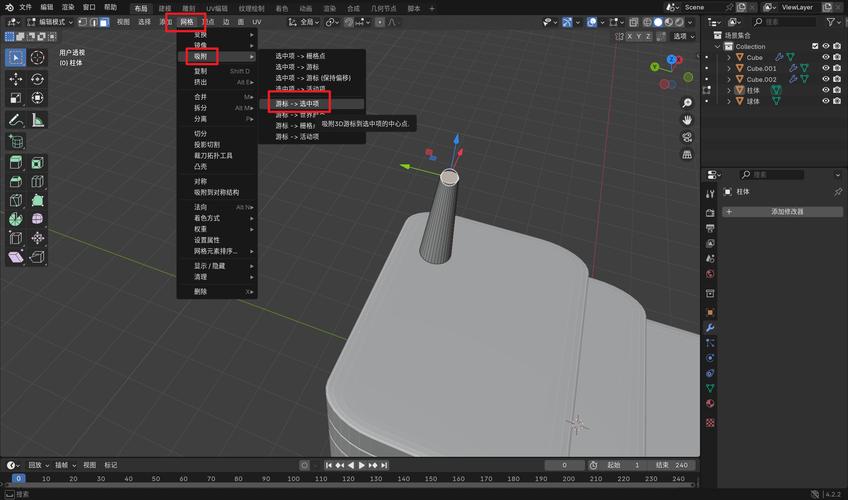Viewport: 848px width, 500px height.
Task: Expand the Cube object in outliner
Action: coord(728,57)
